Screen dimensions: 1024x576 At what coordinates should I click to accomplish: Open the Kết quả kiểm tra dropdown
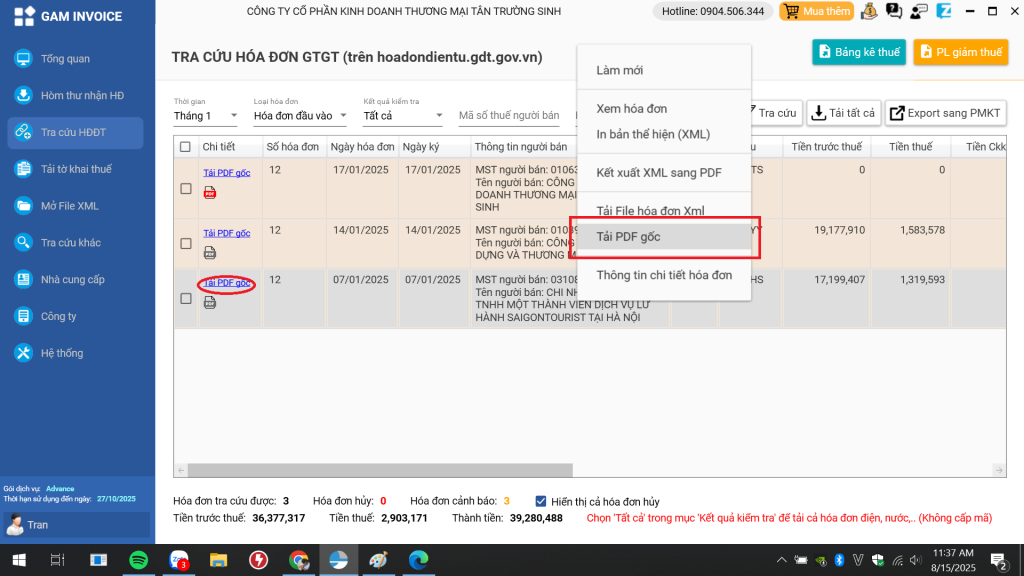[405, 116]
